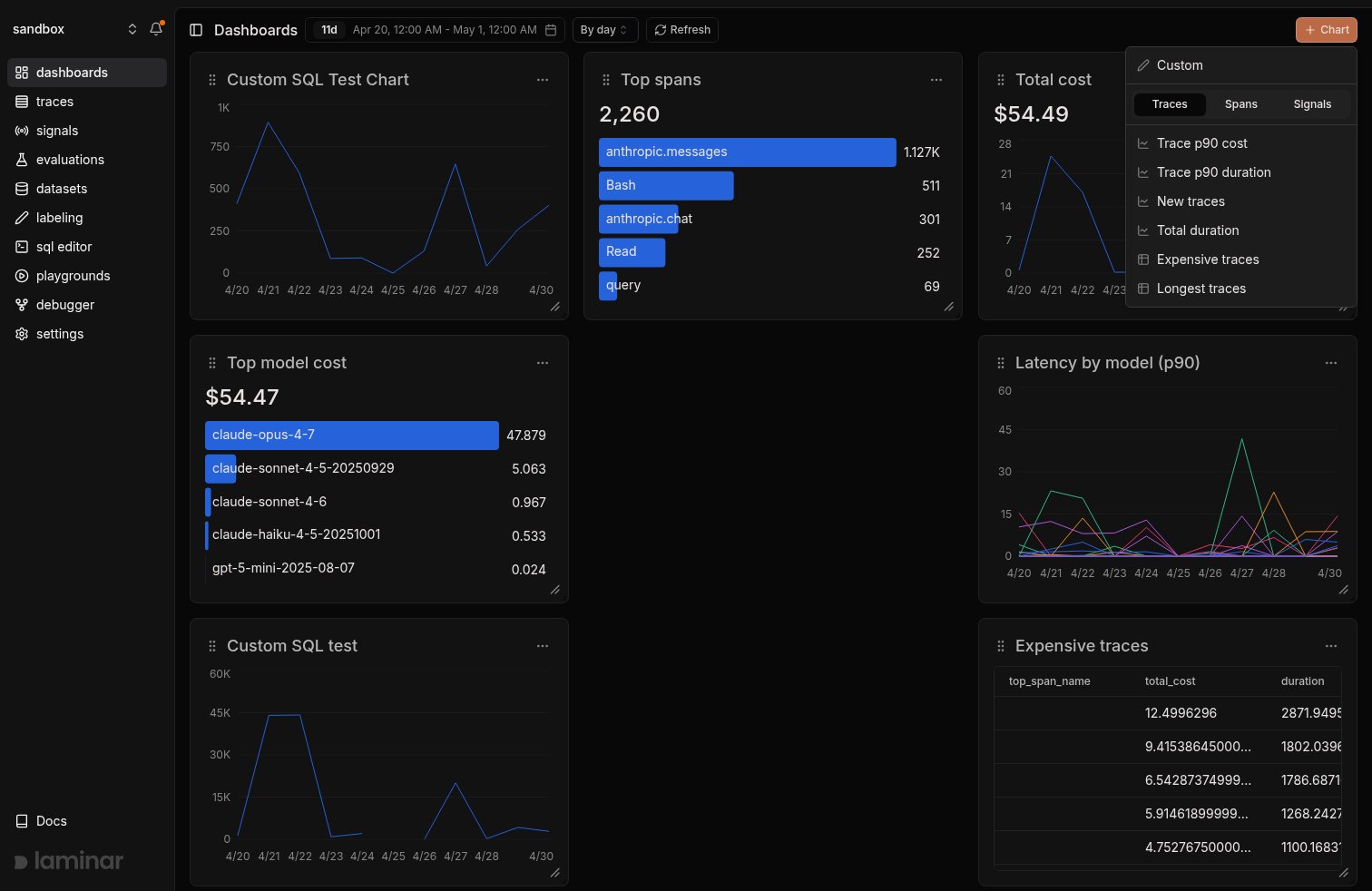Open the sandbox project switcher
Screen dimensions: 1372x891
click(75, 29)
